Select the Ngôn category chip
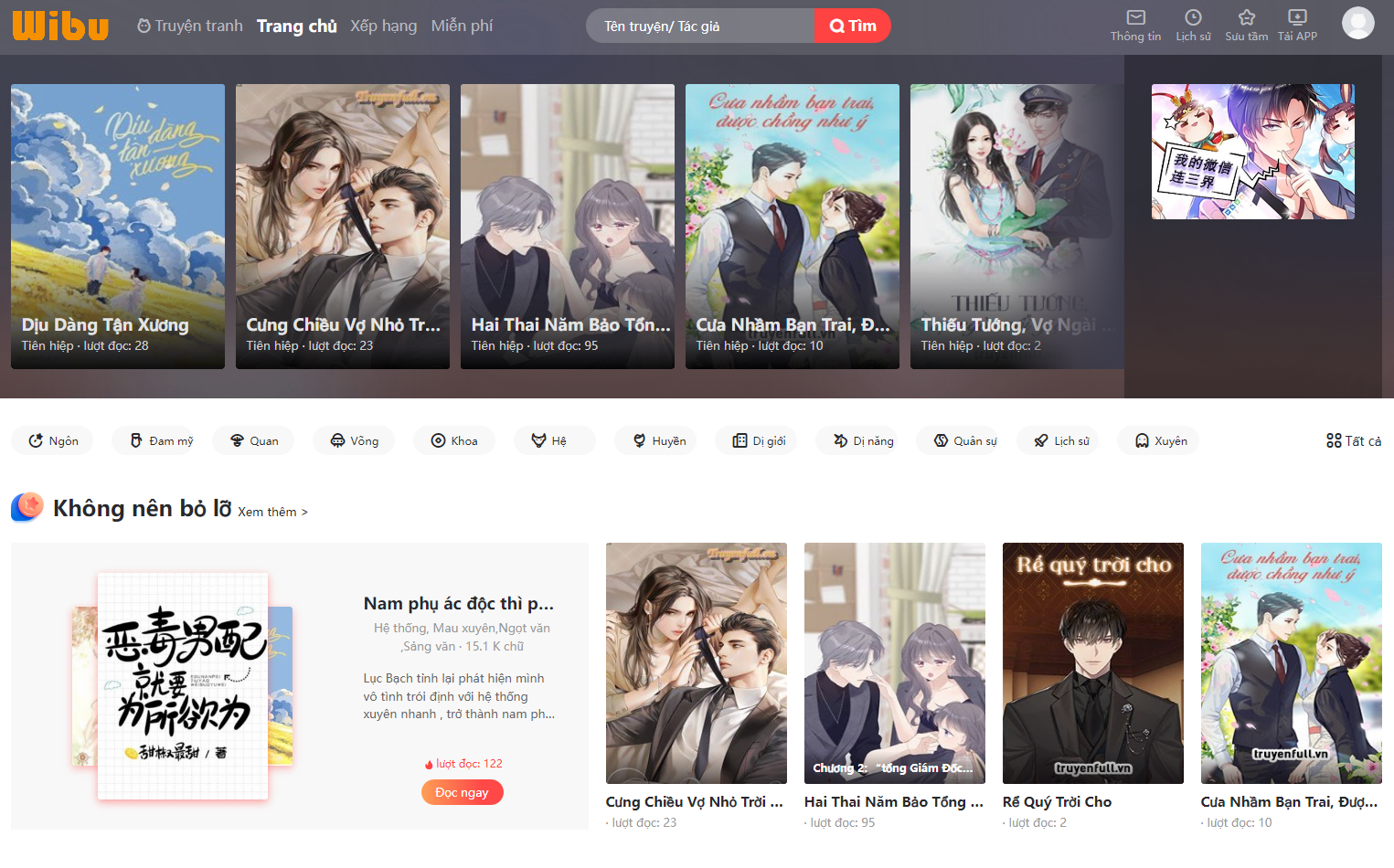 [54, 440]
